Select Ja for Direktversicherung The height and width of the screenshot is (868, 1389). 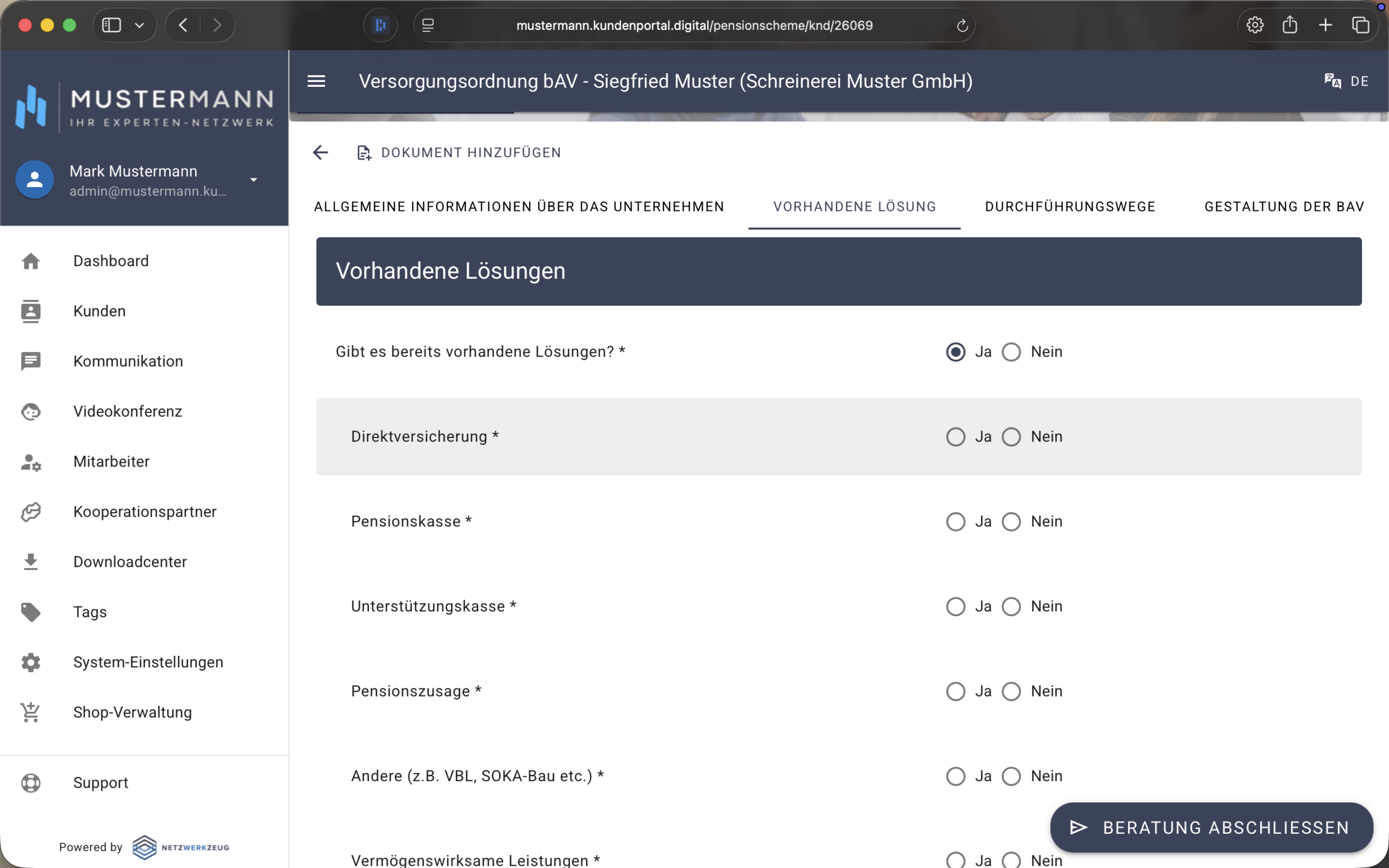(955, 437)
